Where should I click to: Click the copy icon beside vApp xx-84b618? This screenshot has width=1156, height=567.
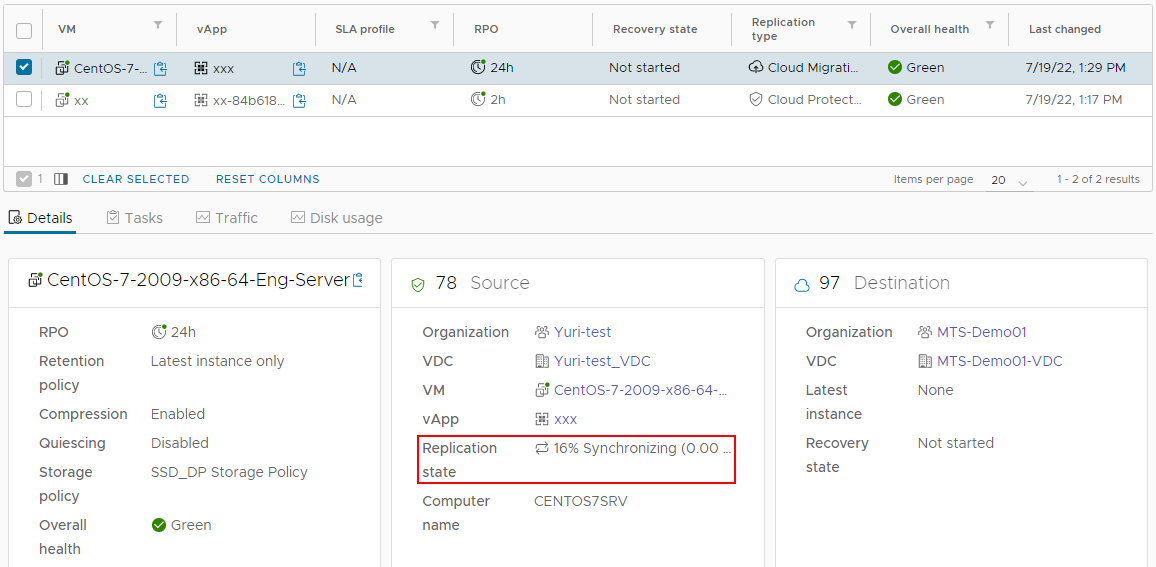299,100
